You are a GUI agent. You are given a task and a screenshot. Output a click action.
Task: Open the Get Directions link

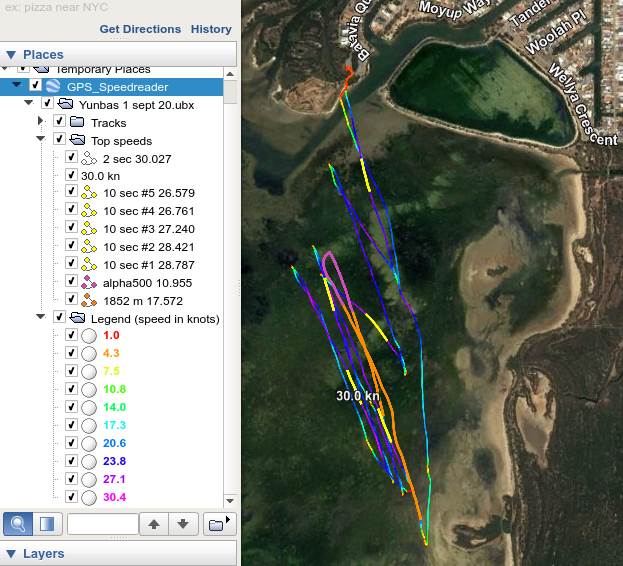pos(140,30)
